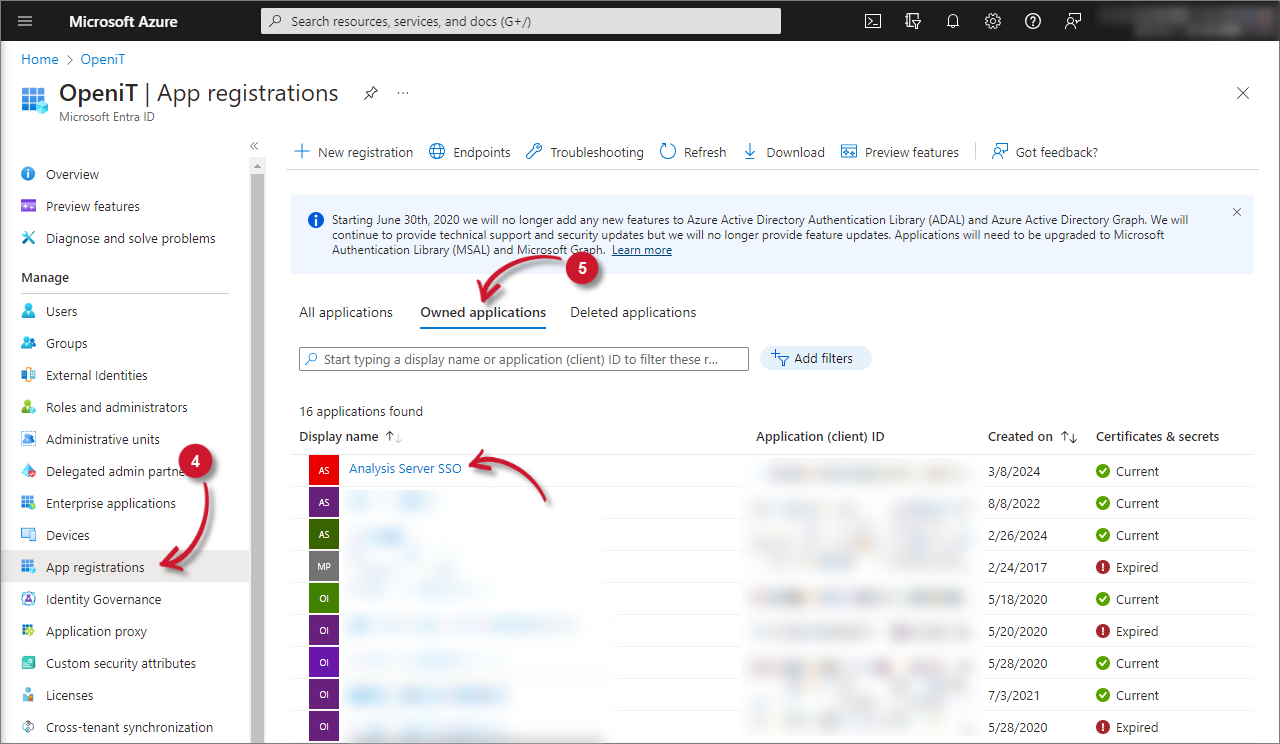Open the feedback icon in top bar

tap(1073, 21)
